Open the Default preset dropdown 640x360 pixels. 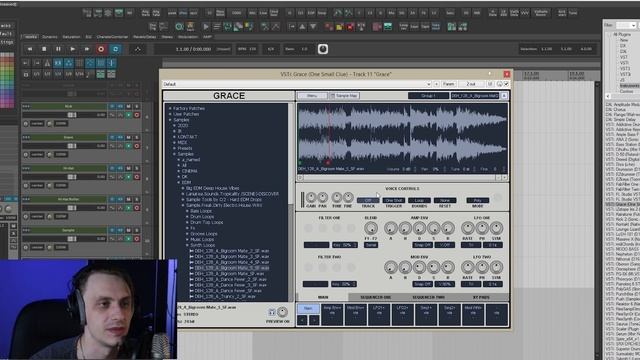pyautogui.click(x=297, y=84)
